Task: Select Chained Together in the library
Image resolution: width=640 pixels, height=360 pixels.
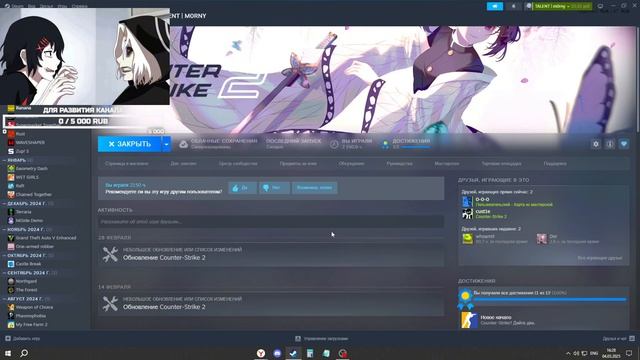Action: [x=33, y=194]
